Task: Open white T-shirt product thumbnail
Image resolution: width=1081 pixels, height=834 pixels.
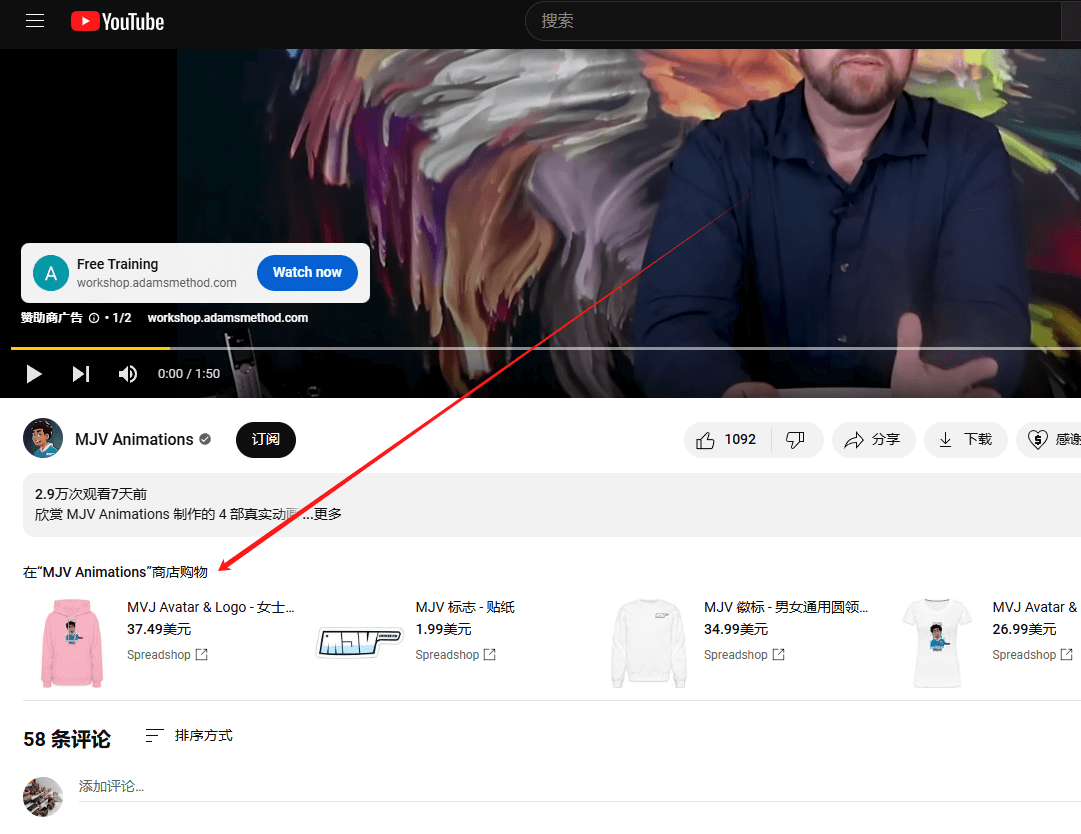Action: [937, 642]
